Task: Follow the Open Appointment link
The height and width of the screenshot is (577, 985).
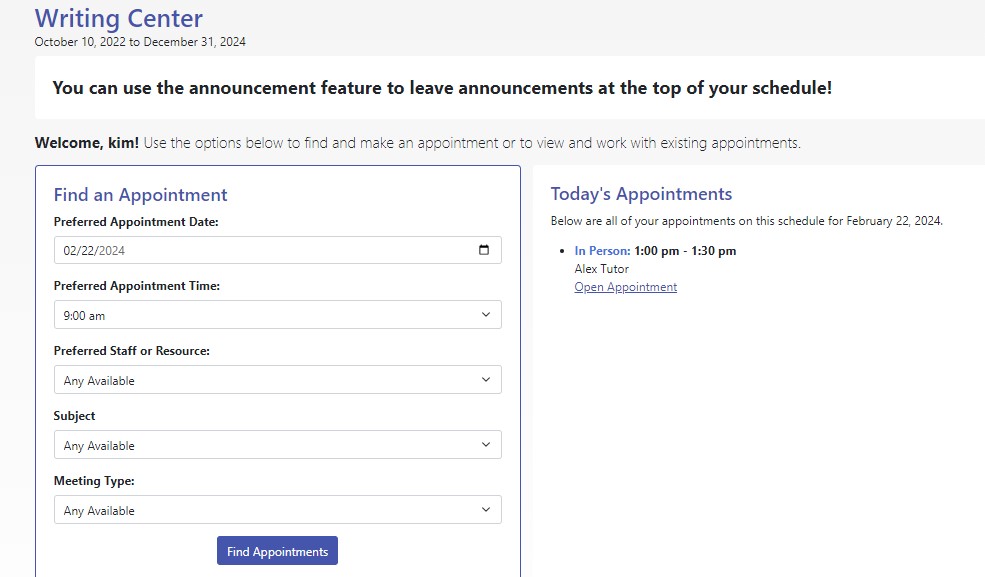Action: click(x=625, y=287)
